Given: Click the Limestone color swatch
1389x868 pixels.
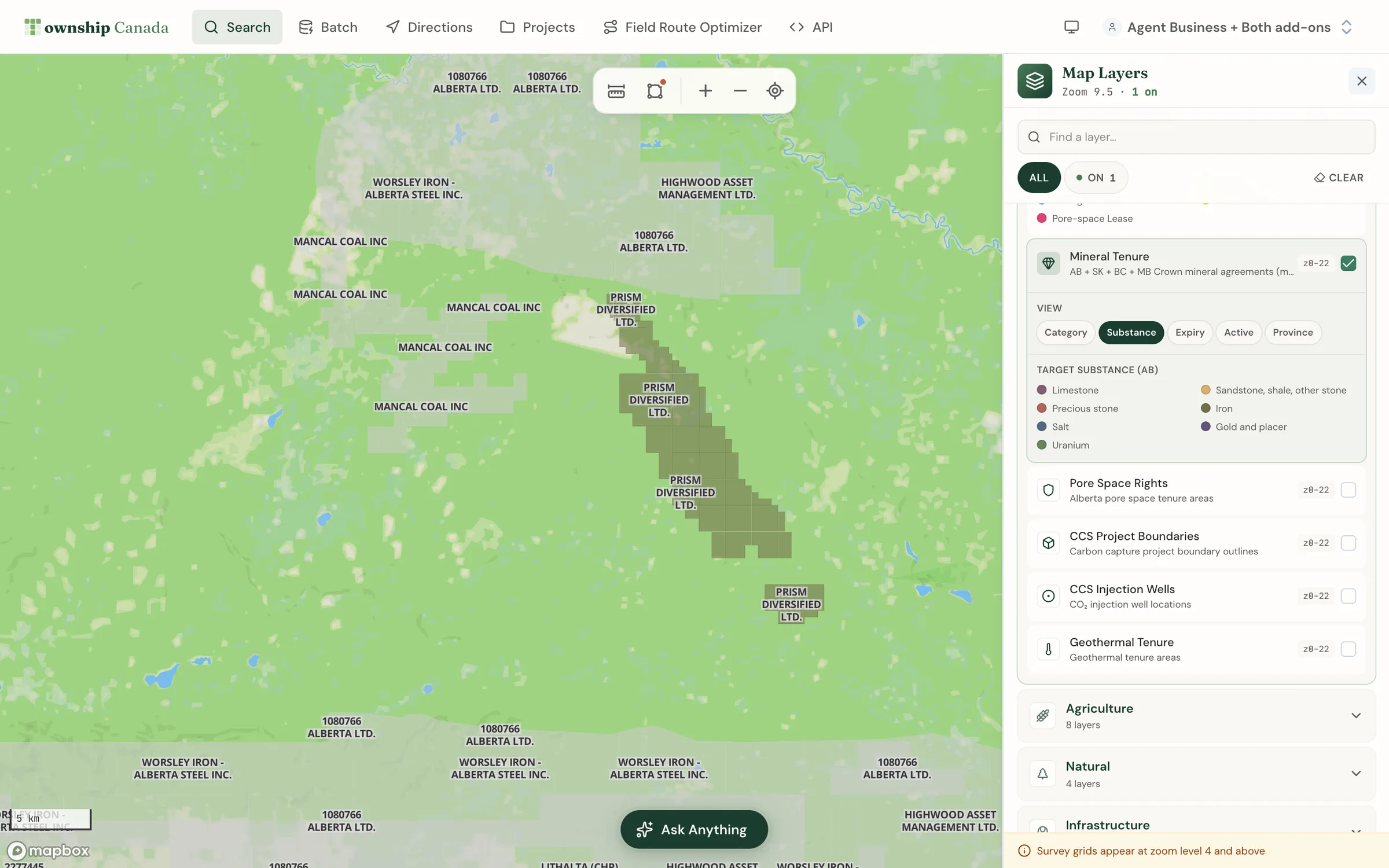Looking at the screenshot, I should [1042, 390].
